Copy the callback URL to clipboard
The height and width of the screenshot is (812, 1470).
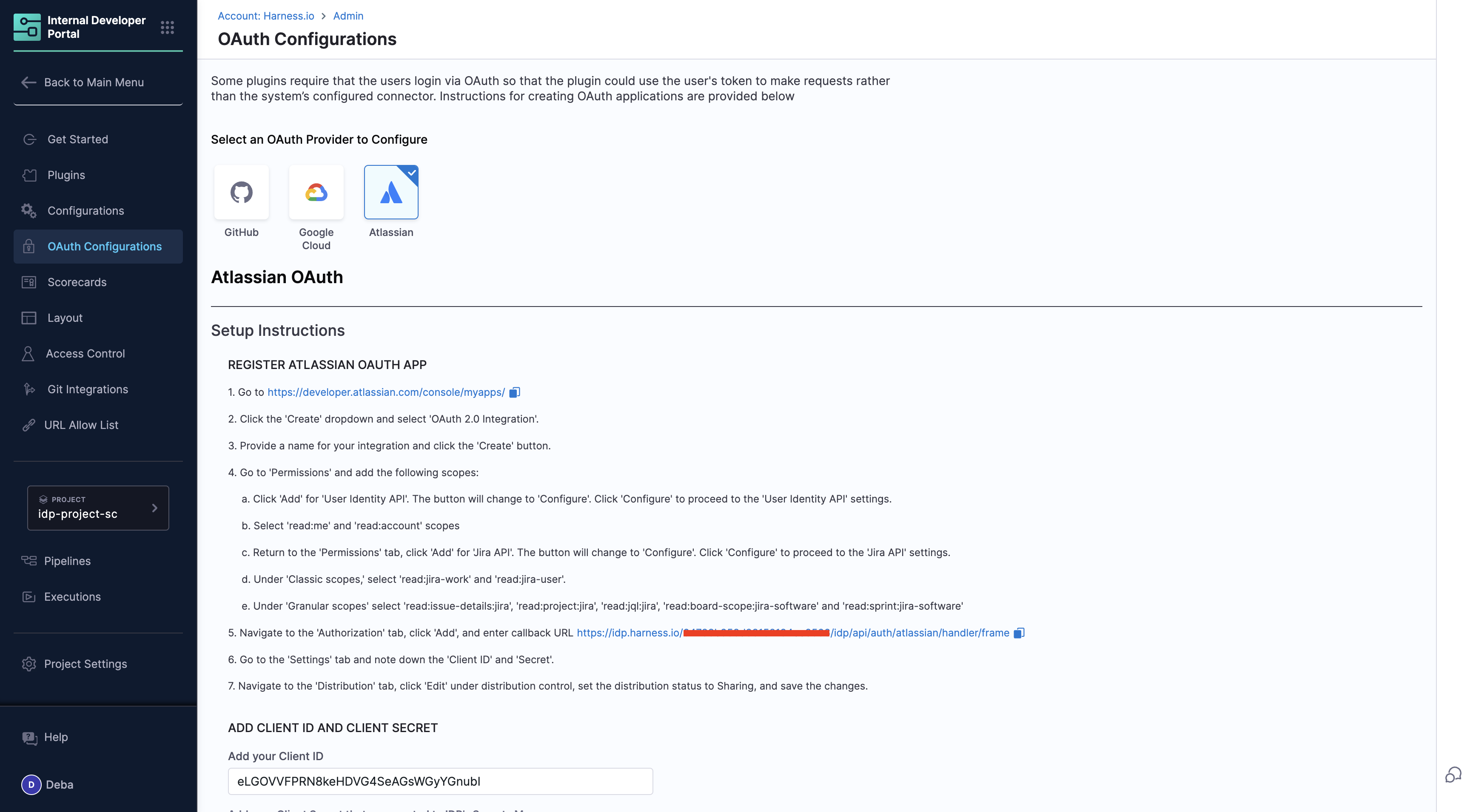pyautogui.click(x=1019, y=633)
